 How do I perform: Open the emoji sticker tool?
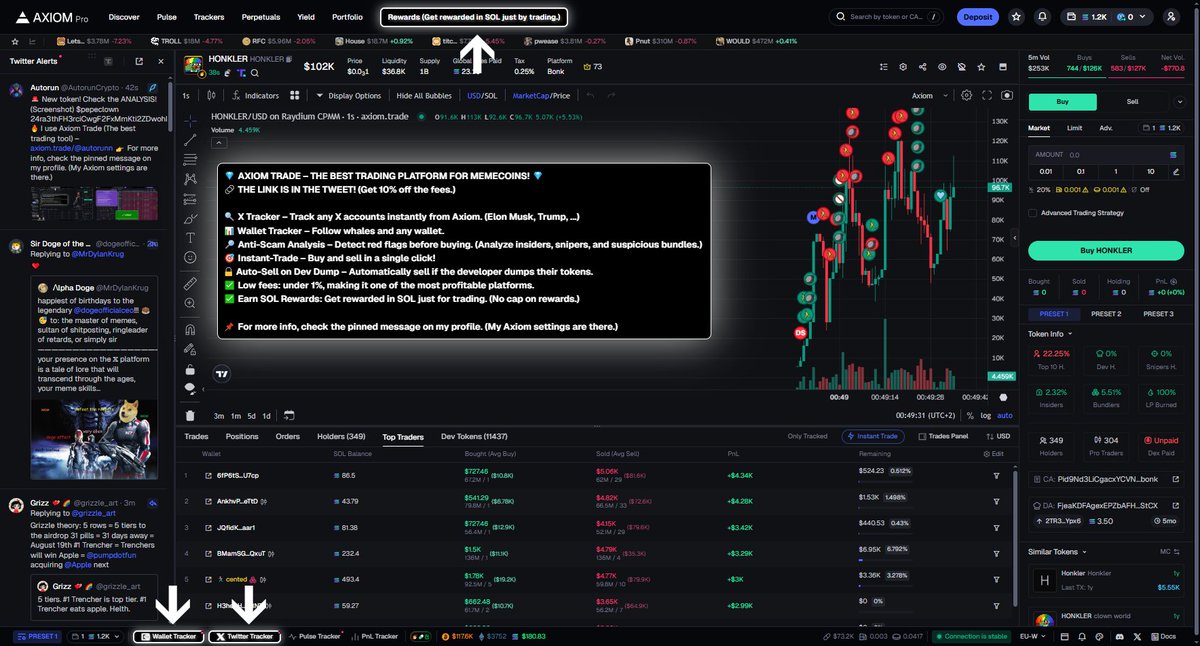[x=191, y=258]
